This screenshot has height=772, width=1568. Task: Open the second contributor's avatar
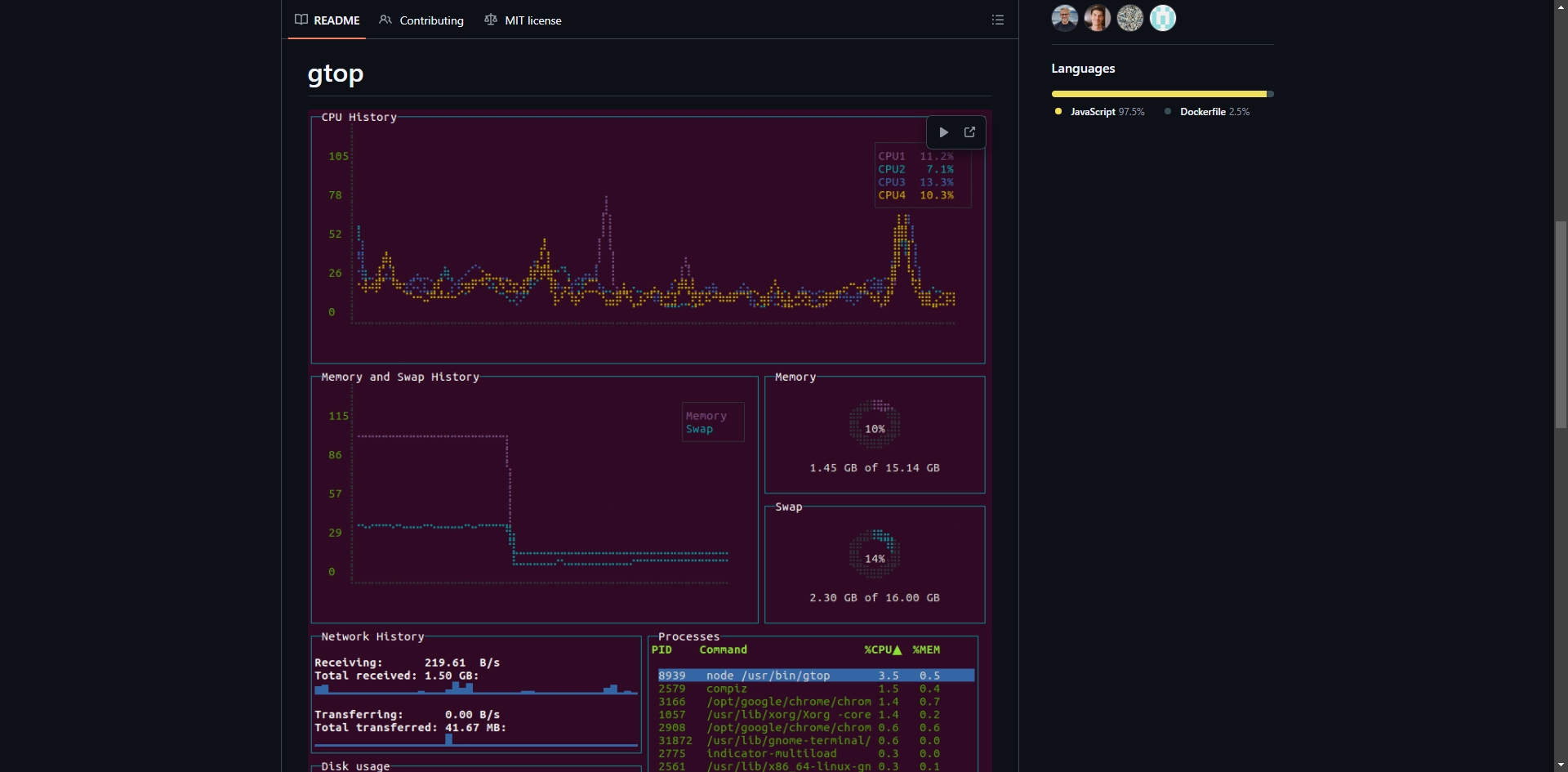(1097, 18)
